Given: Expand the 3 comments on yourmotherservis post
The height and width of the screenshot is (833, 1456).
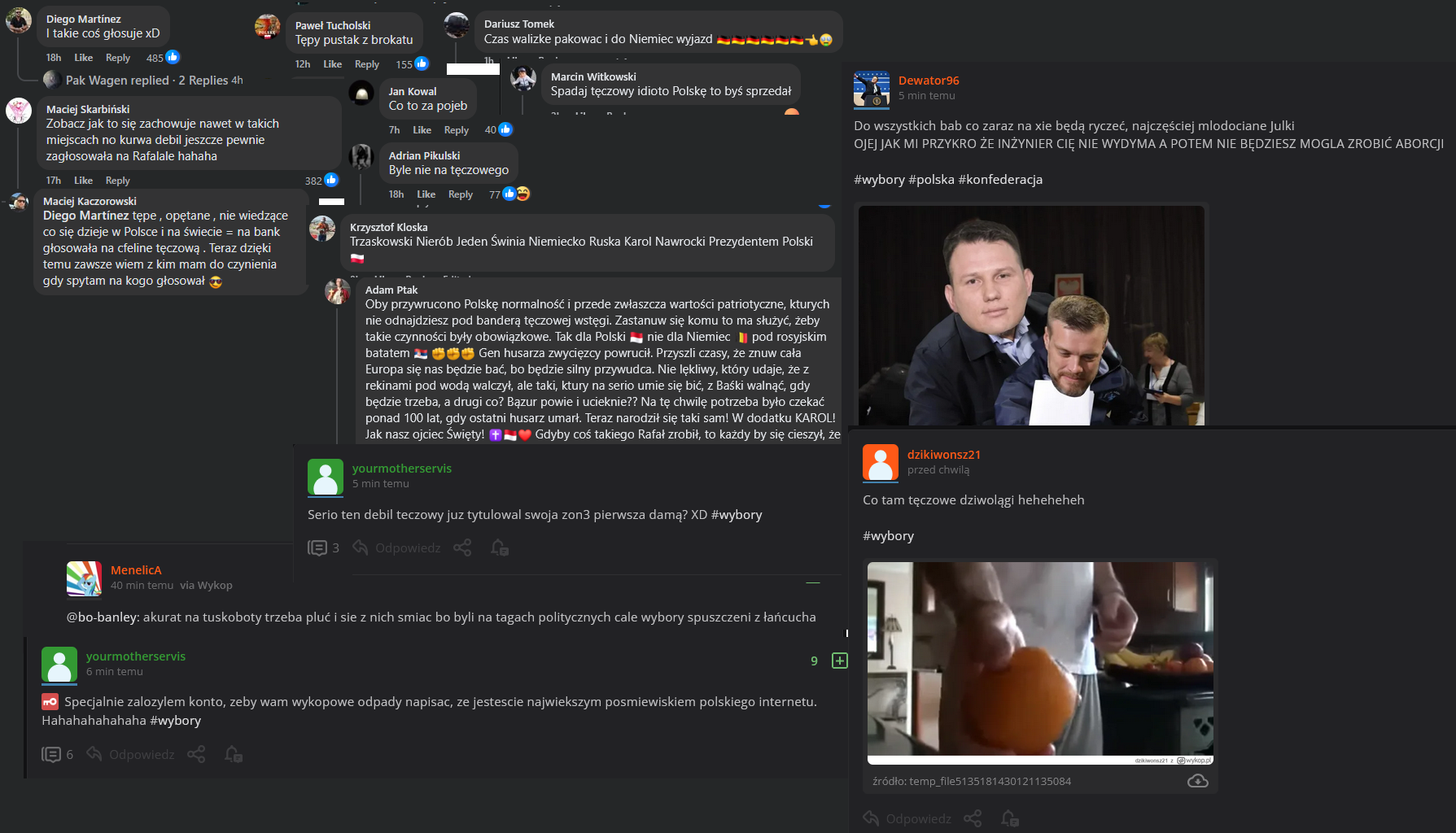Looking at the screenshot, I should click(323, 547).
